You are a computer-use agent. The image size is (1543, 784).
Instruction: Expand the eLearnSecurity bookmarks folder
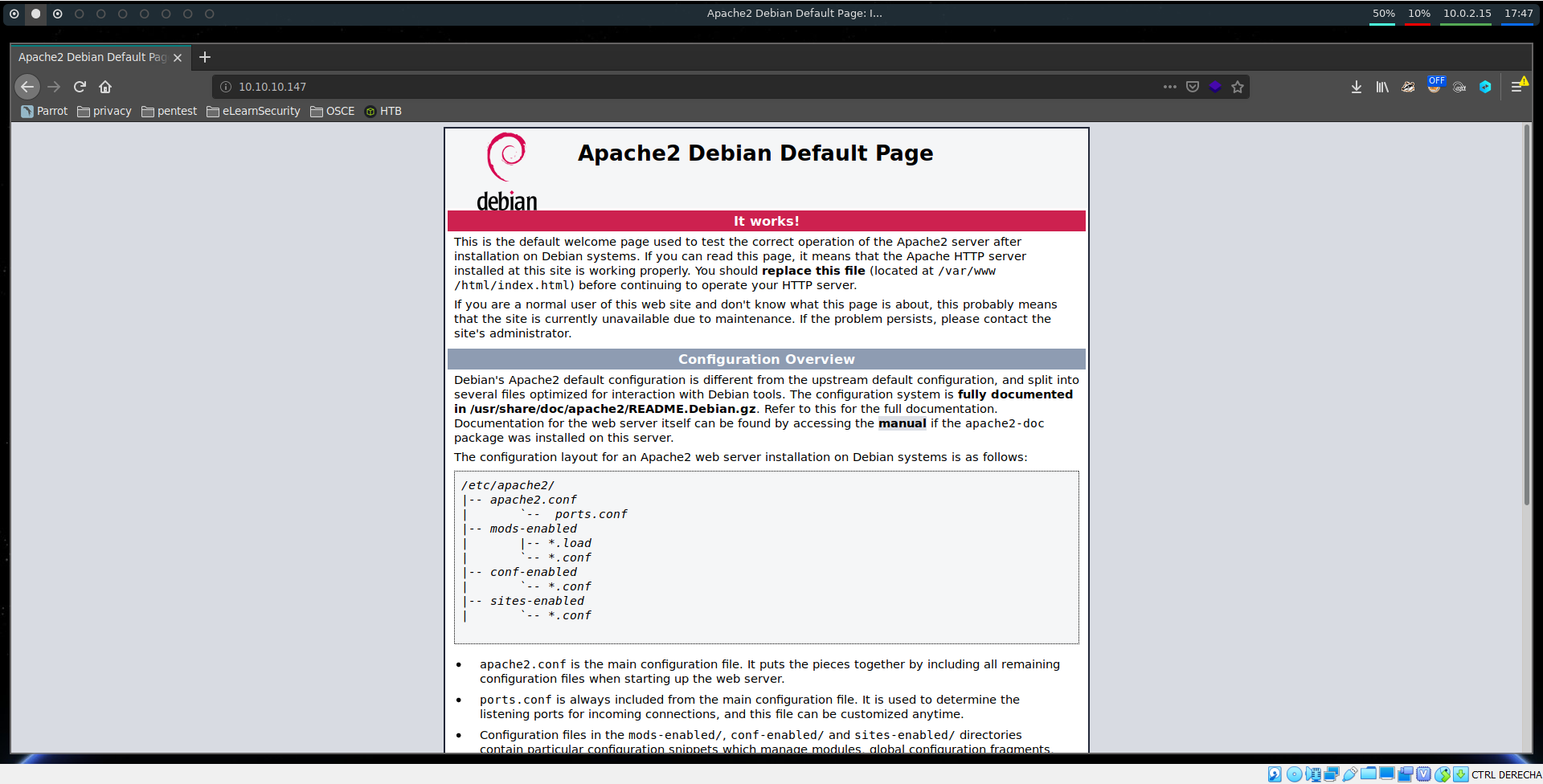click(253, 111)
